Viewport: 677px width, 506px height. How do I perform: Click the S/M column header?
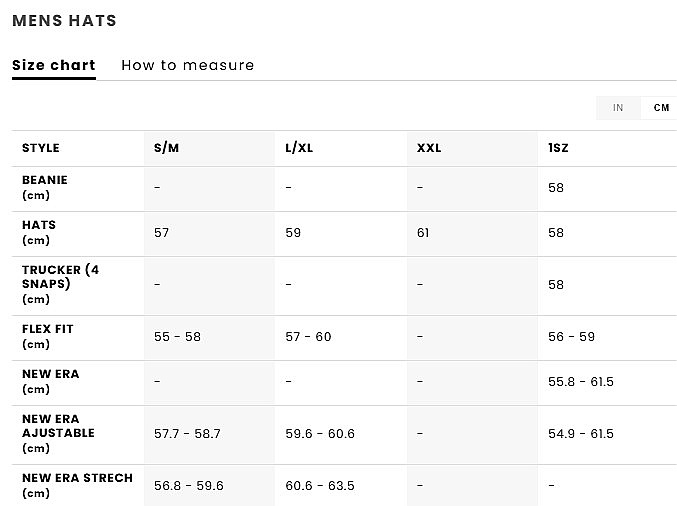(x=167, y=148)
